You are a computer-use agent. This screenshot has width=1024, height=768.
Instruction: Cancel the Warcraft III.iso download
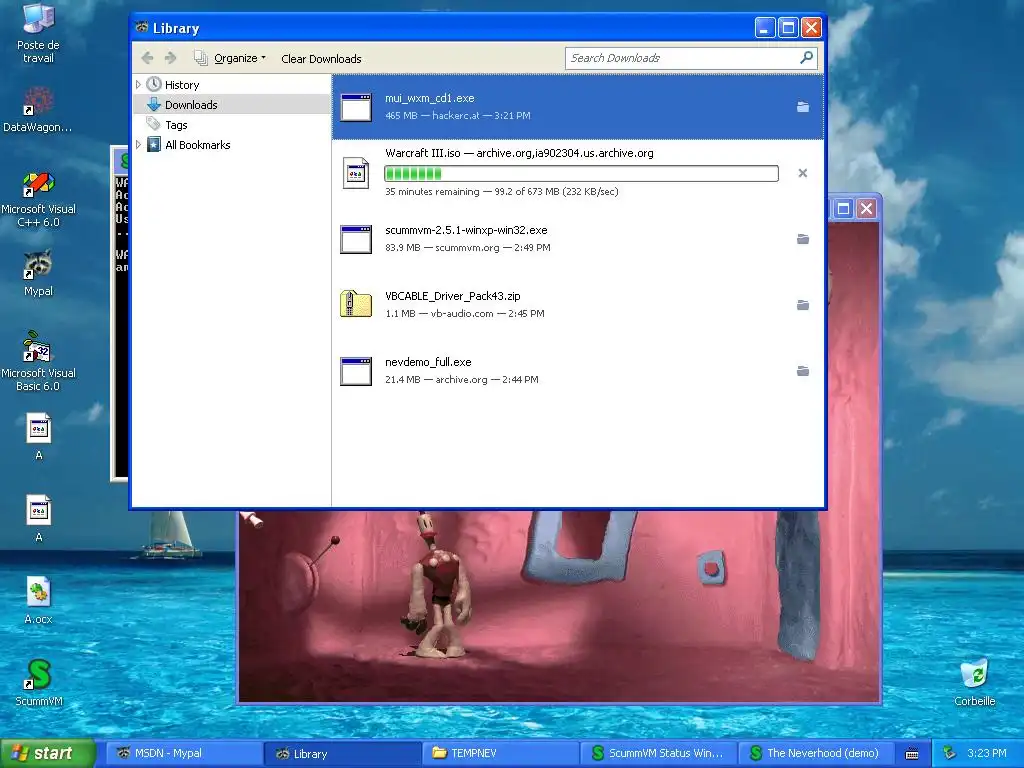coord(803,173)
